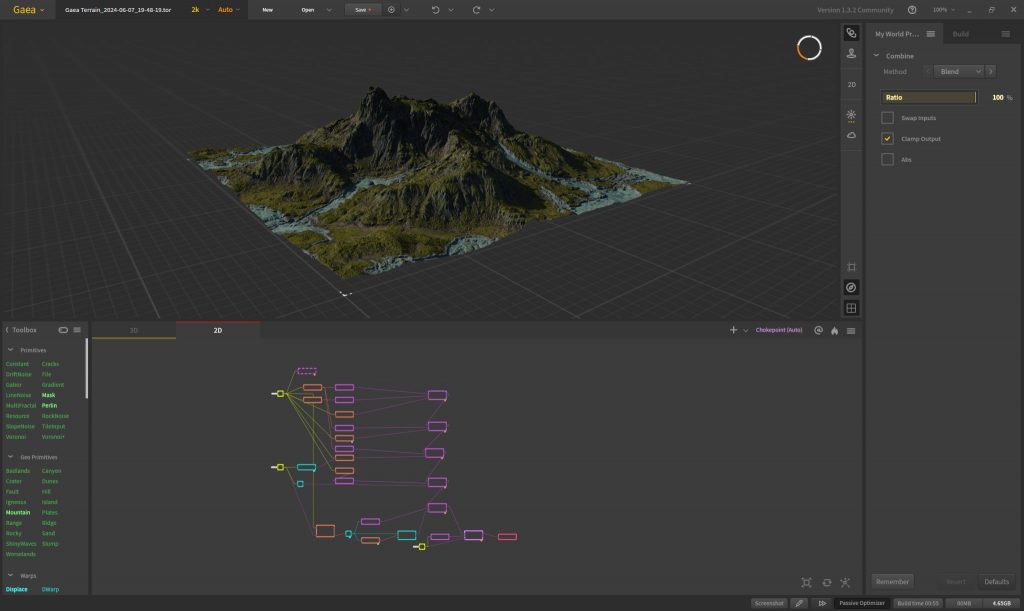This screenshot has height=611, width=1024.
Task: Switch to the 3D graph tab
Action: [x=134, y=330]
